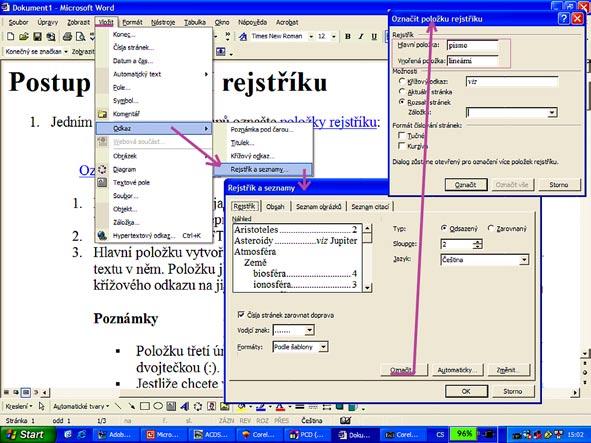This screenshot has width=591, height=443.
Task: Click the spelling status book icon
Action: click(345, 420)
